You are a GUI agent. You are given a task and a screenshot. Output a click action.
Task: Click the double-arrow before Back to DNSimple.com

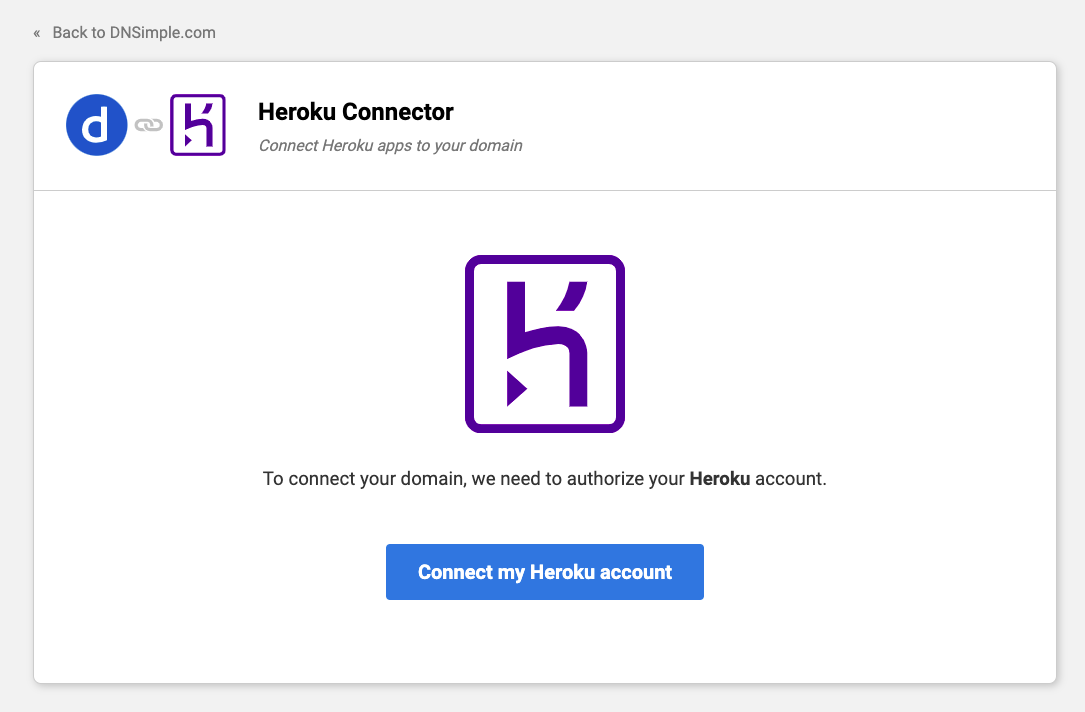click(37, 33)
